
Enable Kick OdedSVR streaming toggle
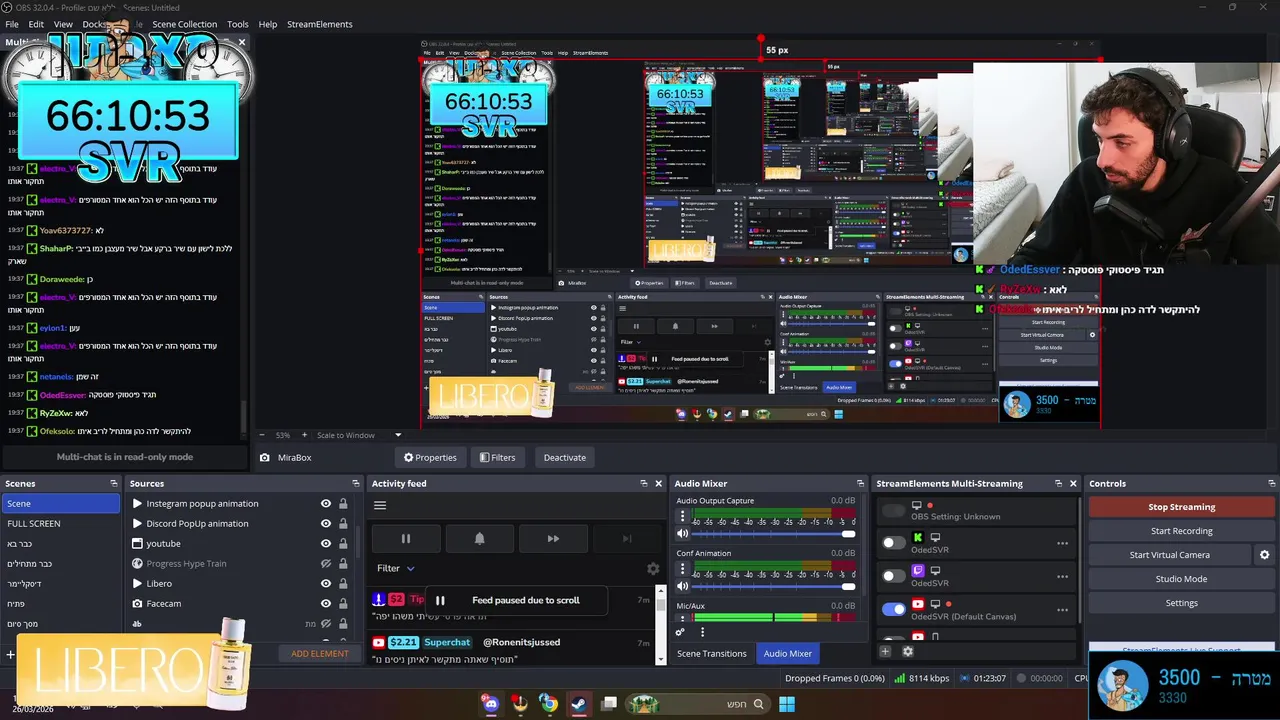coord(893,543)
